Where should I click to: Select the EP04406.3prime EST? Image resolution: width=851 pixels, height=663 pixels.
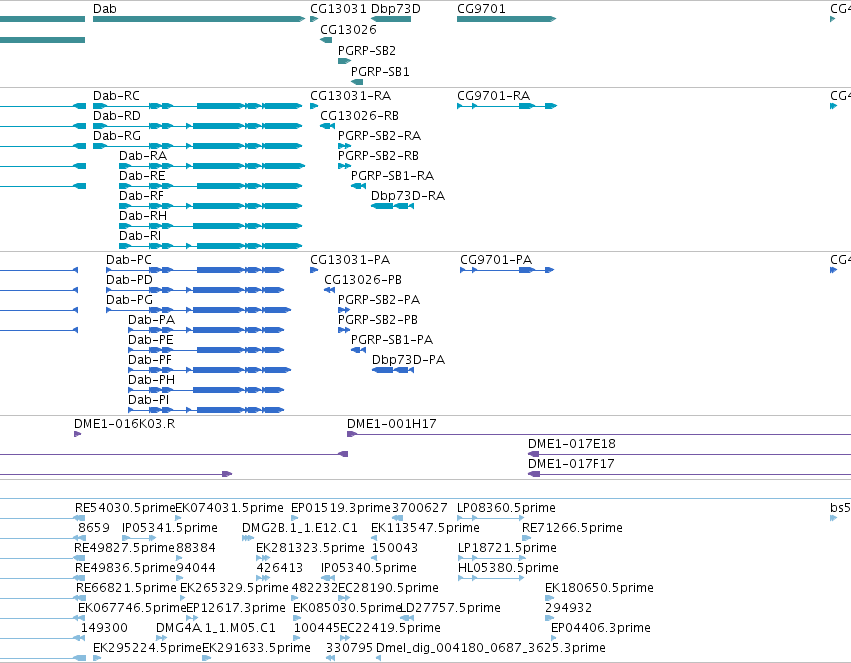point(554,638)
